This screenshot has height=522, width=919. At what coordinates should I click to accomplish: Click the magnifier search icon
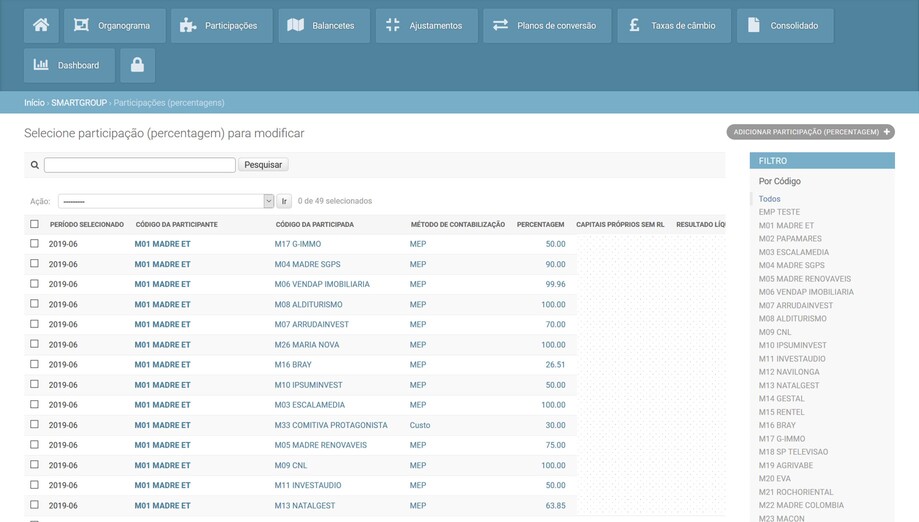pos(35,165)
